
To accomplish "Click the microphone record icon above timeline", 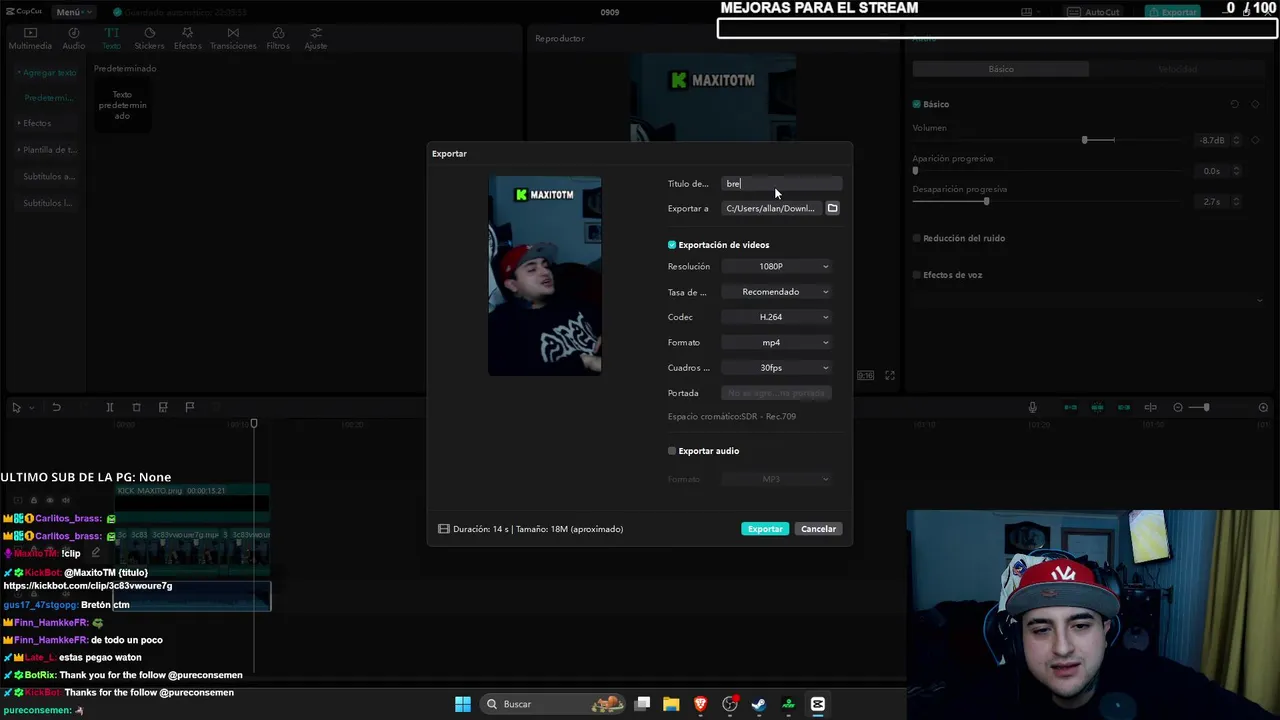I will (x=1033, y=407).
